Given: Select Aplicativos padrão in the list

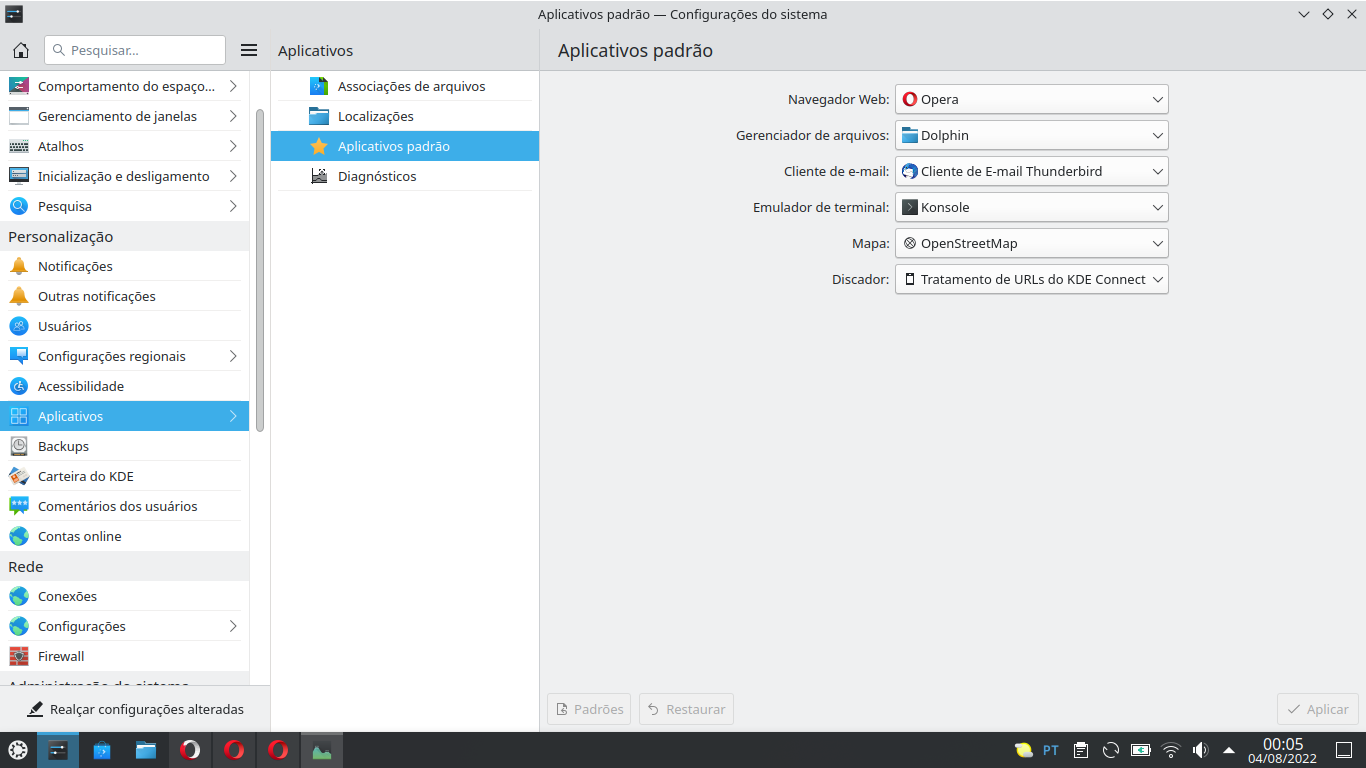Looking at the screenshot, I should click(x=405, y=146).
